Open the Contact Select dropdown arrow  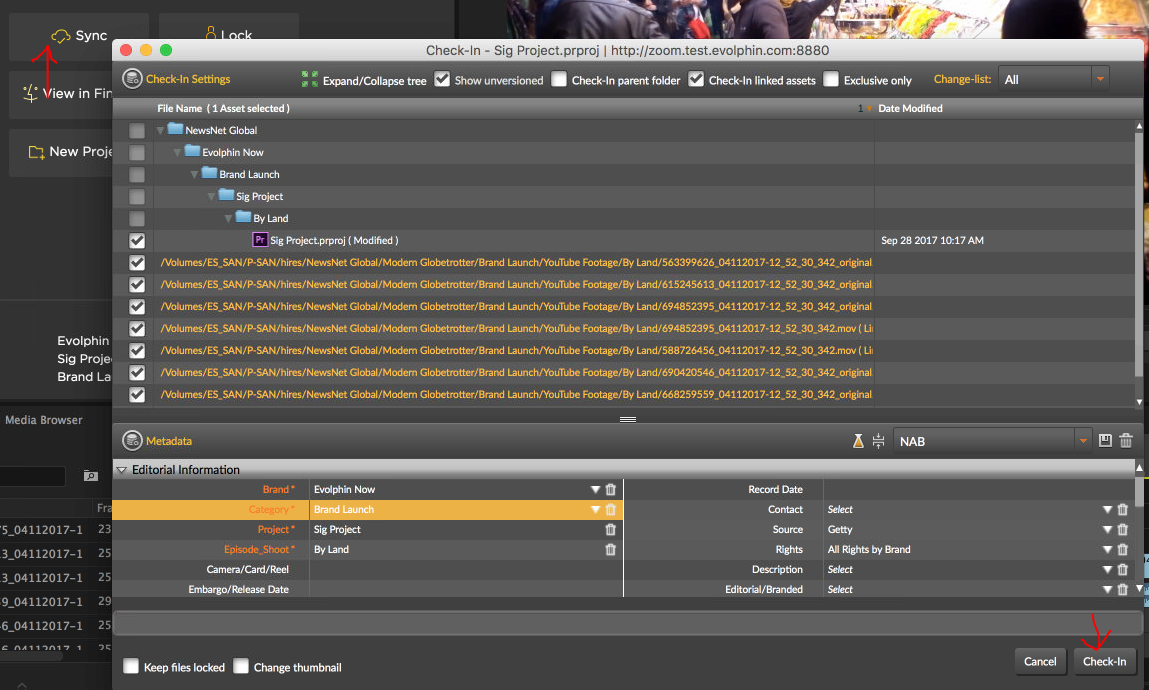click(x=1107, y=509)
